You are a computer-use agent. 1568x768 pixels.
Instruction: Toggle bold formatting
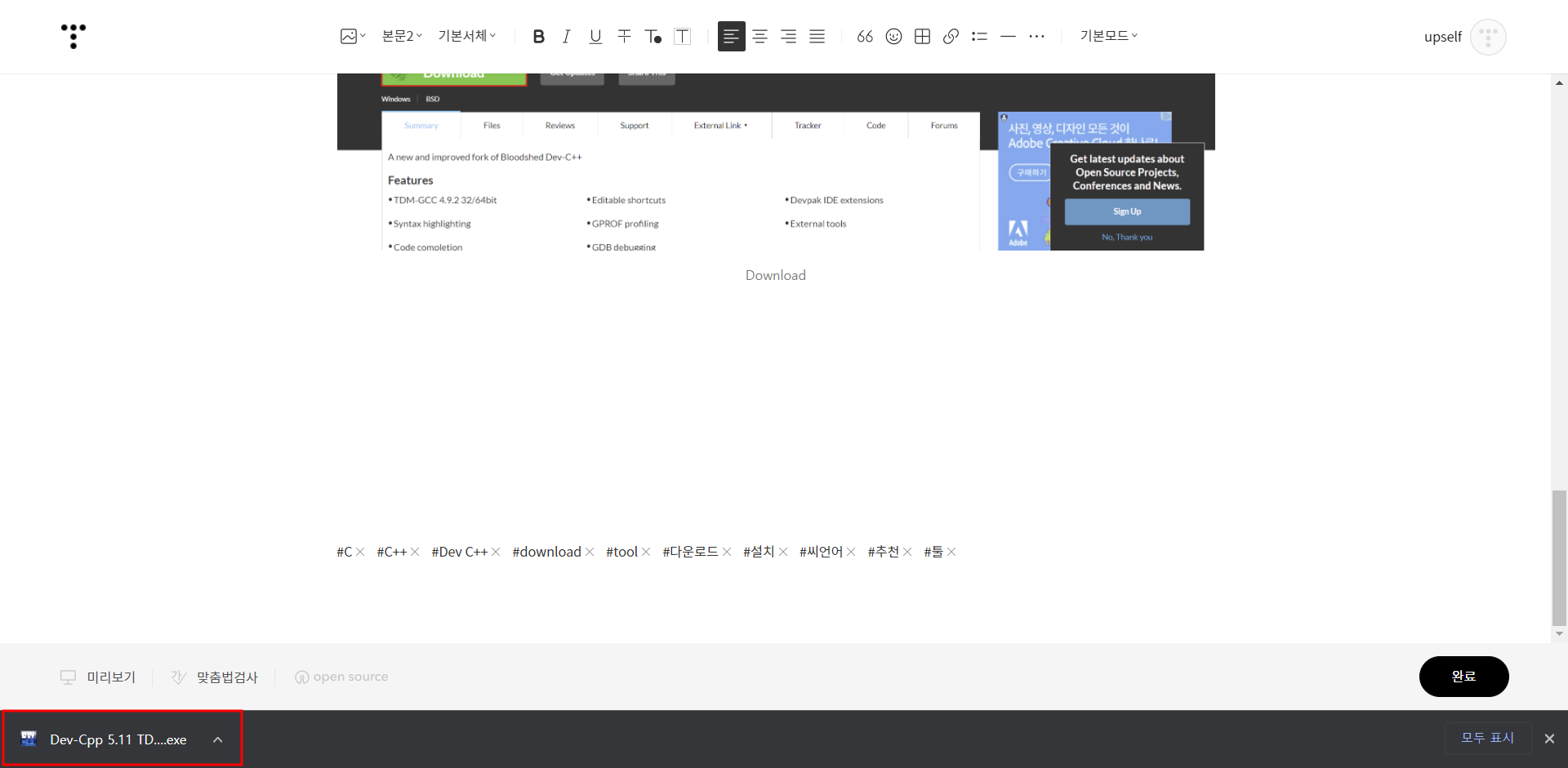(538, 36)
